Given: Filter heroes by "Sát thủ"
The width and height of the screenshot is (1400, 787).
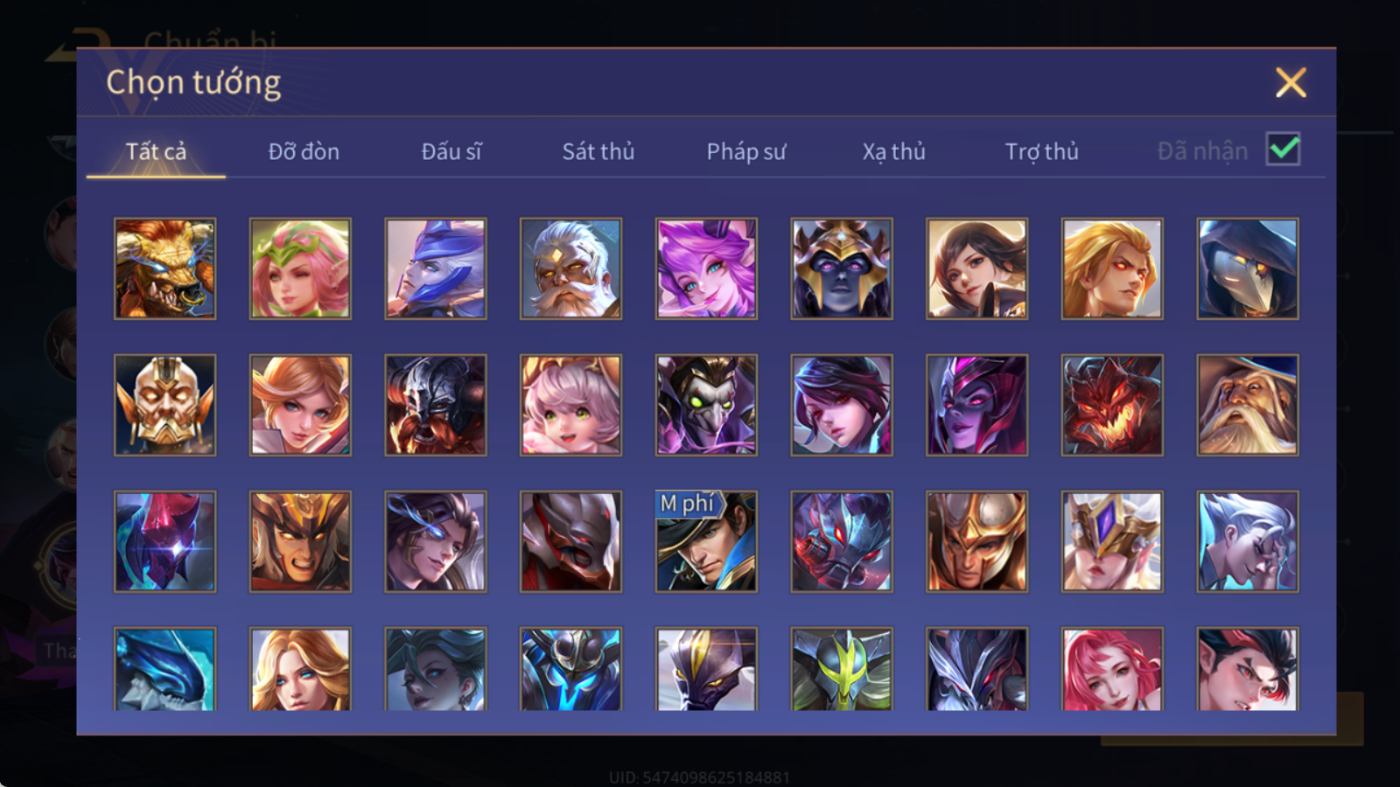Looking at the screenshot, I should [x=598, y=152].
